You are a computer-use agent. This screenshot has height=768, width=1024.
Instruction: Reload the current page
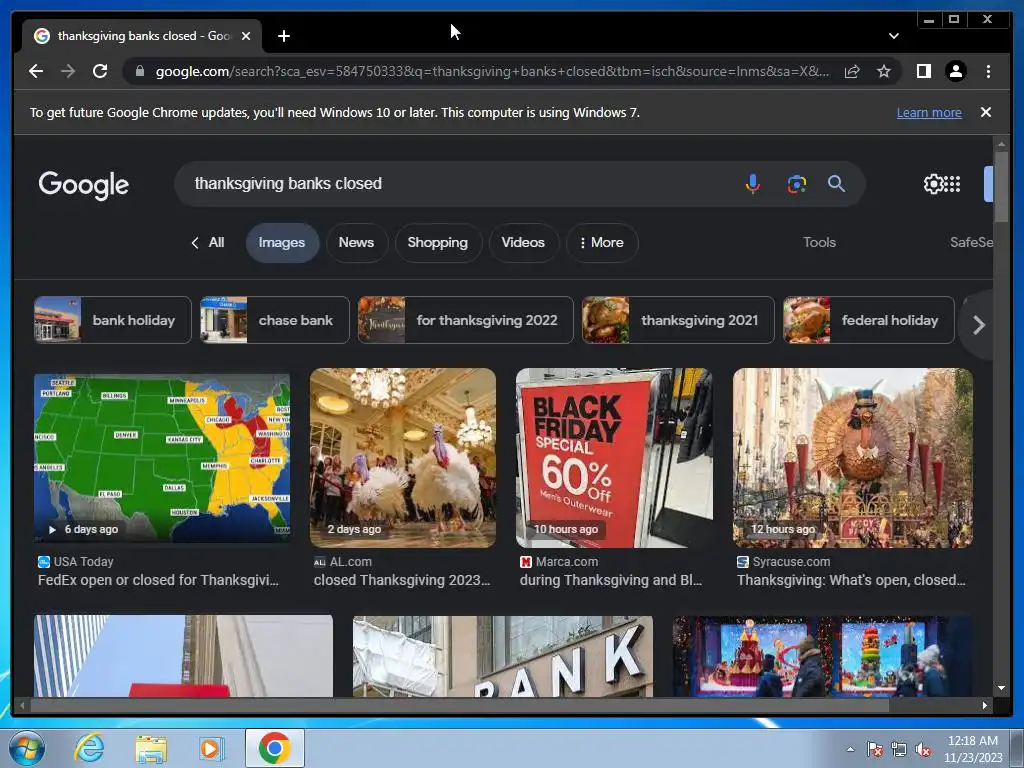[100, 71]
